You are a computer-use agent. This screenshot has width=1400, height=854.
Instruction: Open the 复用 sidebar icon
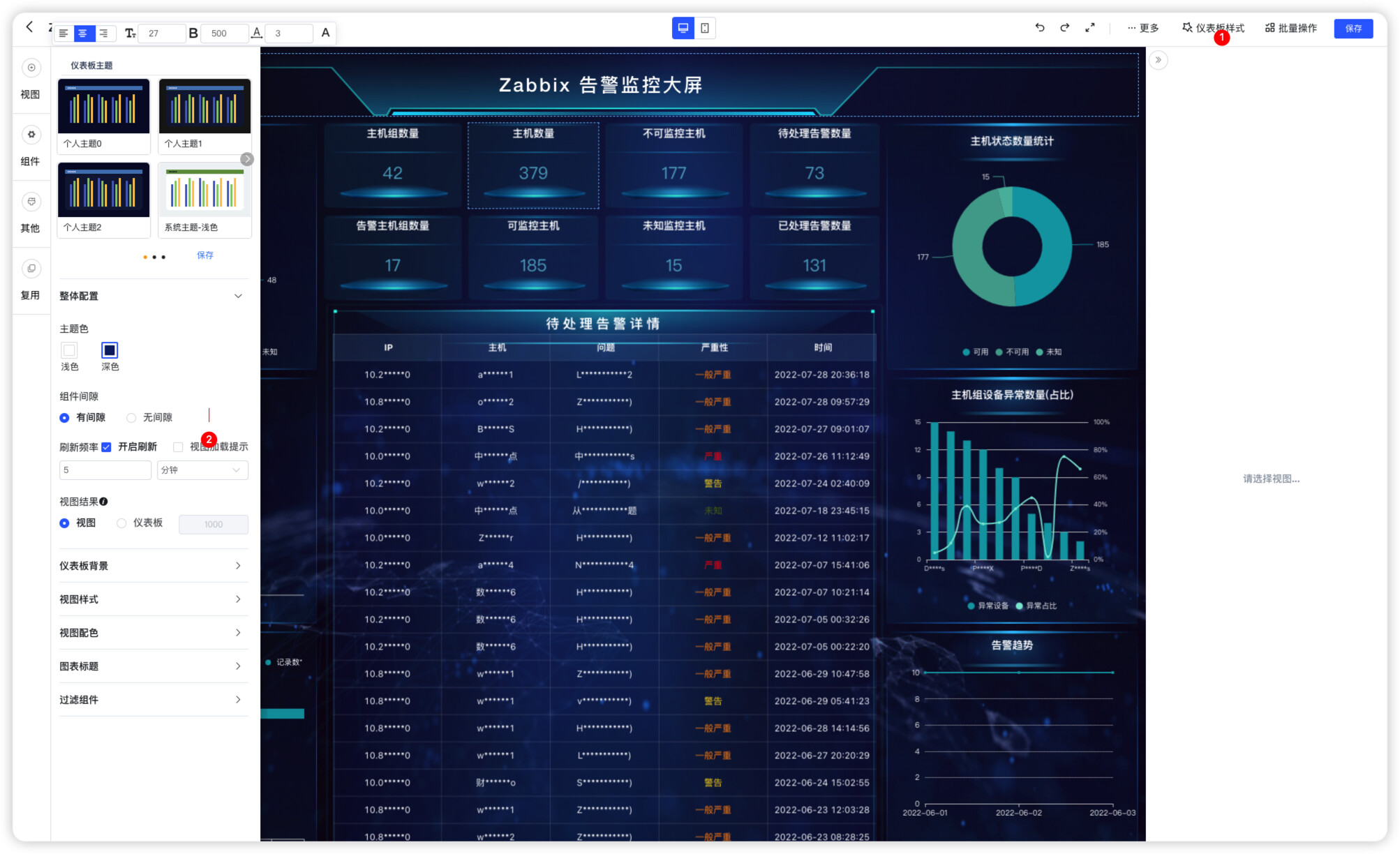pos(31,269)
